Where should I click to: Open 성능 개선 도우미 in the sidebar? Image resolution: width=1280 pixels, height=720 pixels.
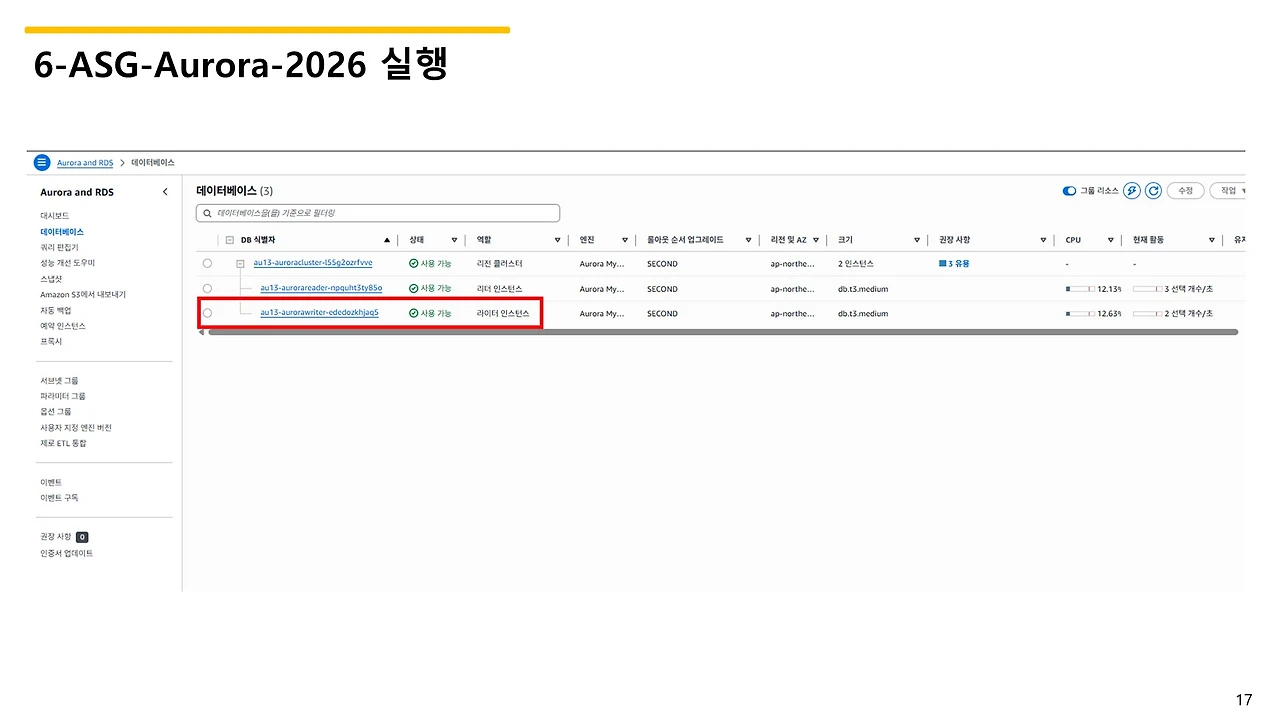coord(67,263)
